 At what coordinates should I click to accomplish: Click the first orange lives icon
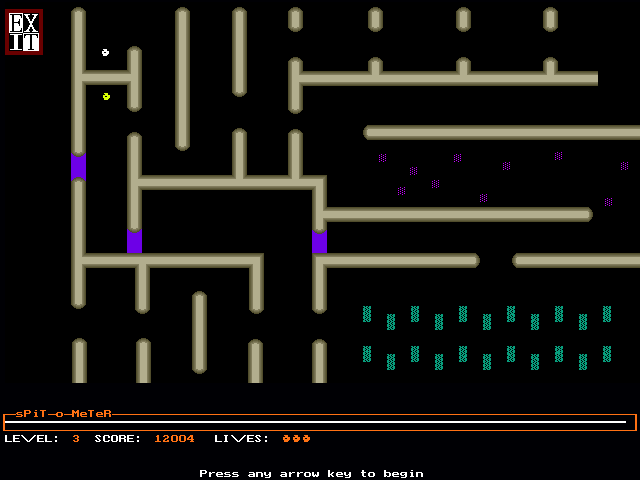[x=286, y=438]
